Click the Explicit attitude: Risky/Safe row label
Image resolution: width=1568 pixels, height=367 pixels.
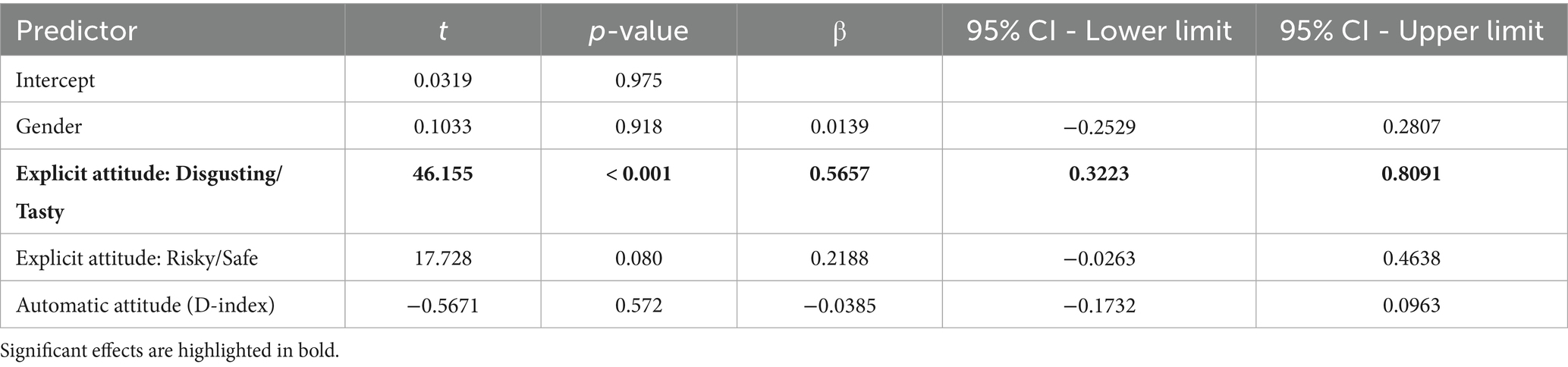tap(137, 259)
